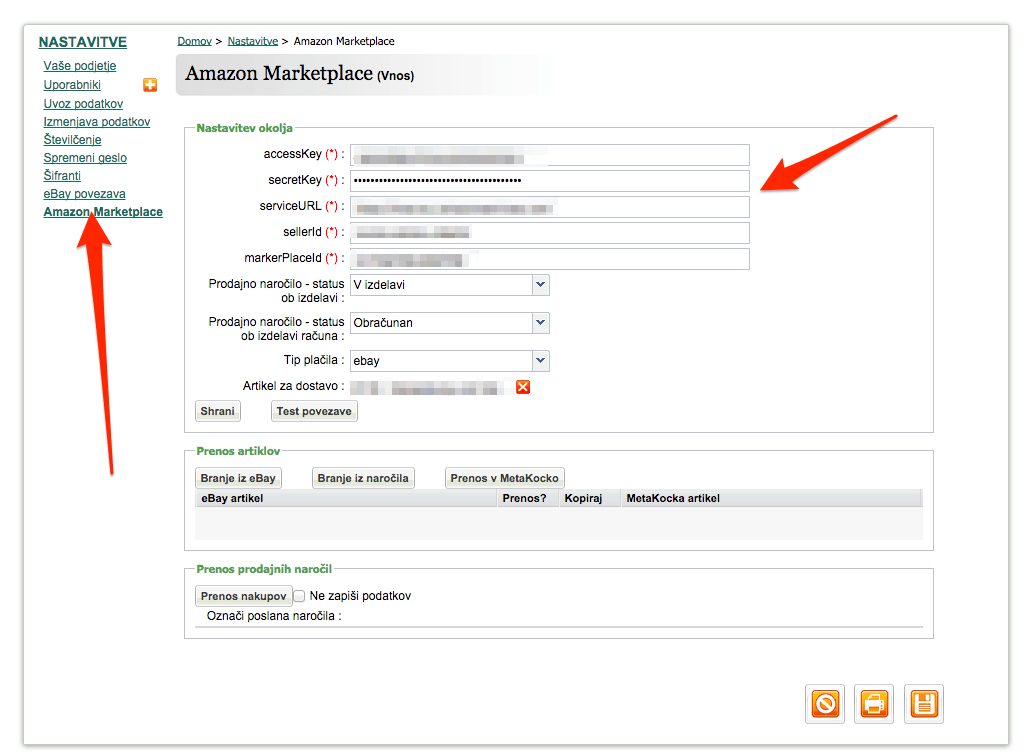Open eBay povezava in the sidebar
Screen dimensions: 1029x755
point(85,194)
